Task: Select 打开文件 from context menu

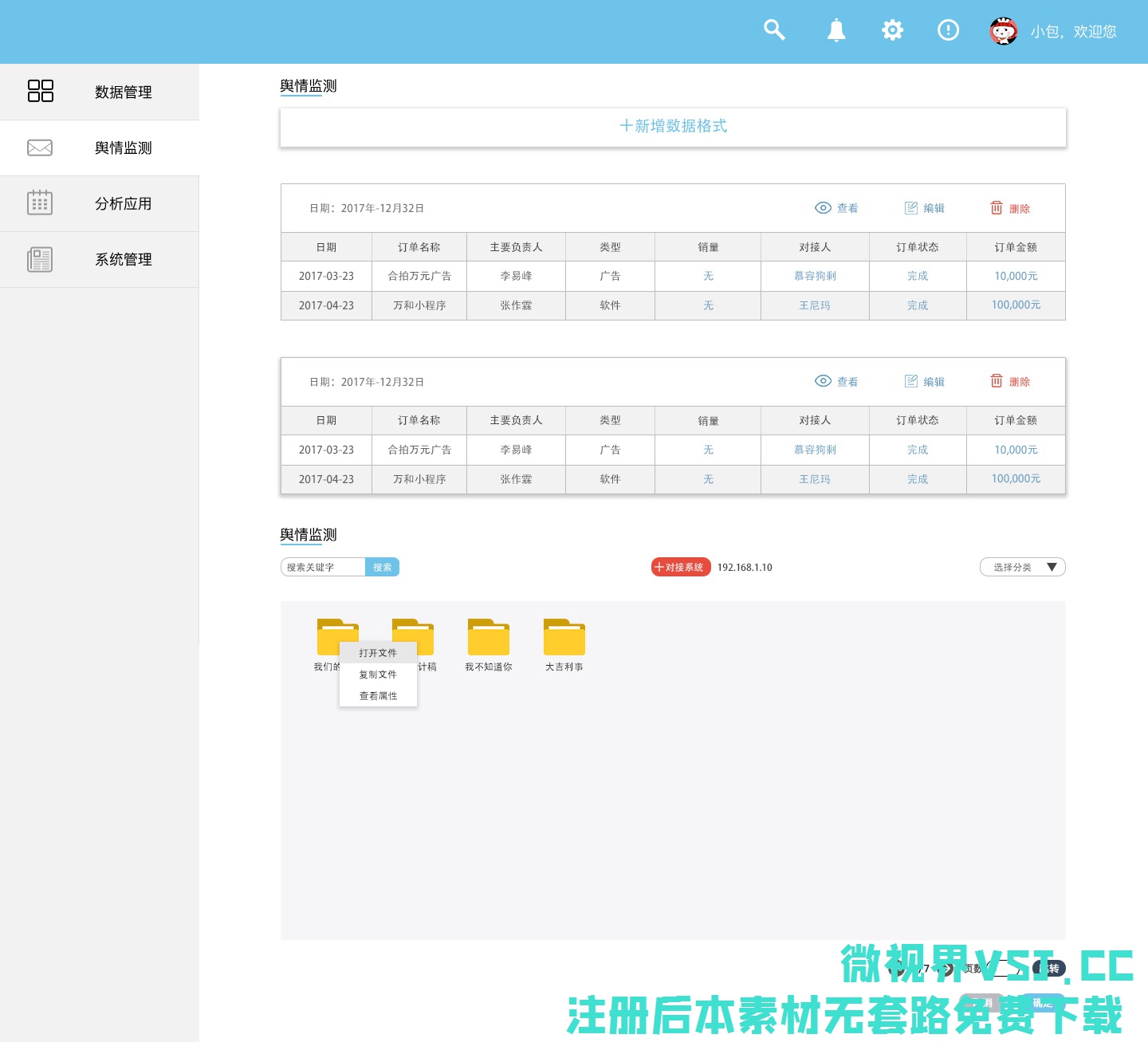Action: point(378,653)
